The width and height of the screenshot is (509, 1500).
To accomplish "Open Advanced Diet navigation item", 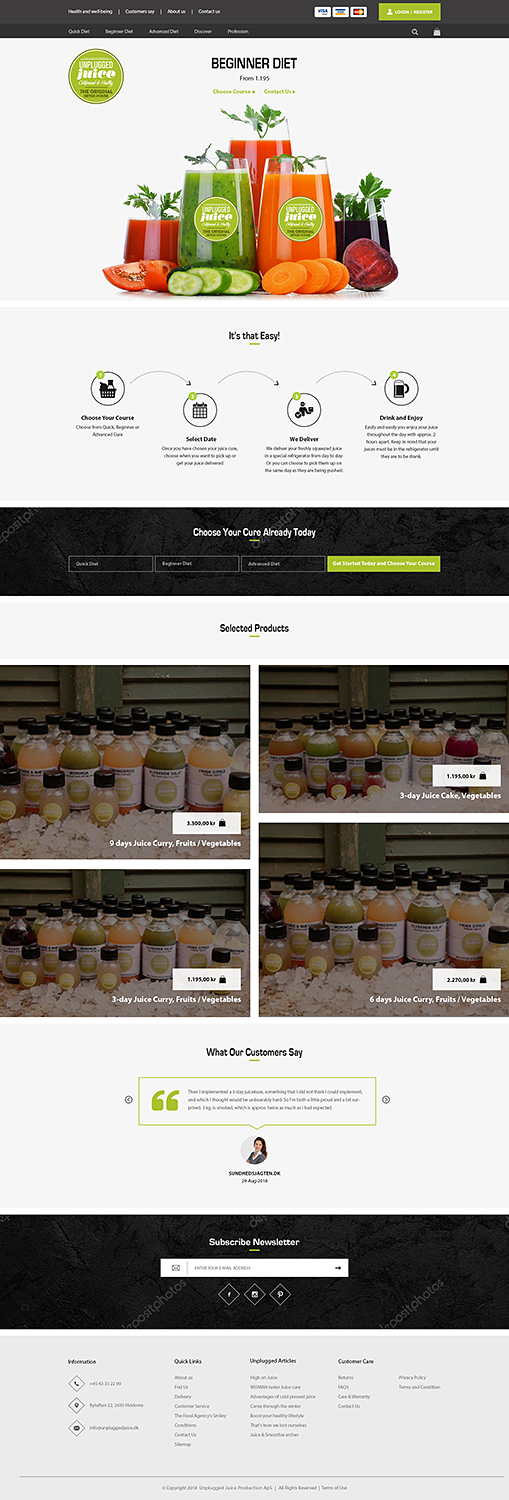I will coord(164,32).
